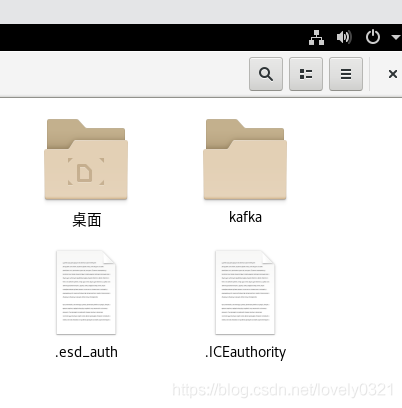This screenshot has width=402, height=408.
Task: Open the search button in file manager toolbar
Action: click(x=266, y=74)
